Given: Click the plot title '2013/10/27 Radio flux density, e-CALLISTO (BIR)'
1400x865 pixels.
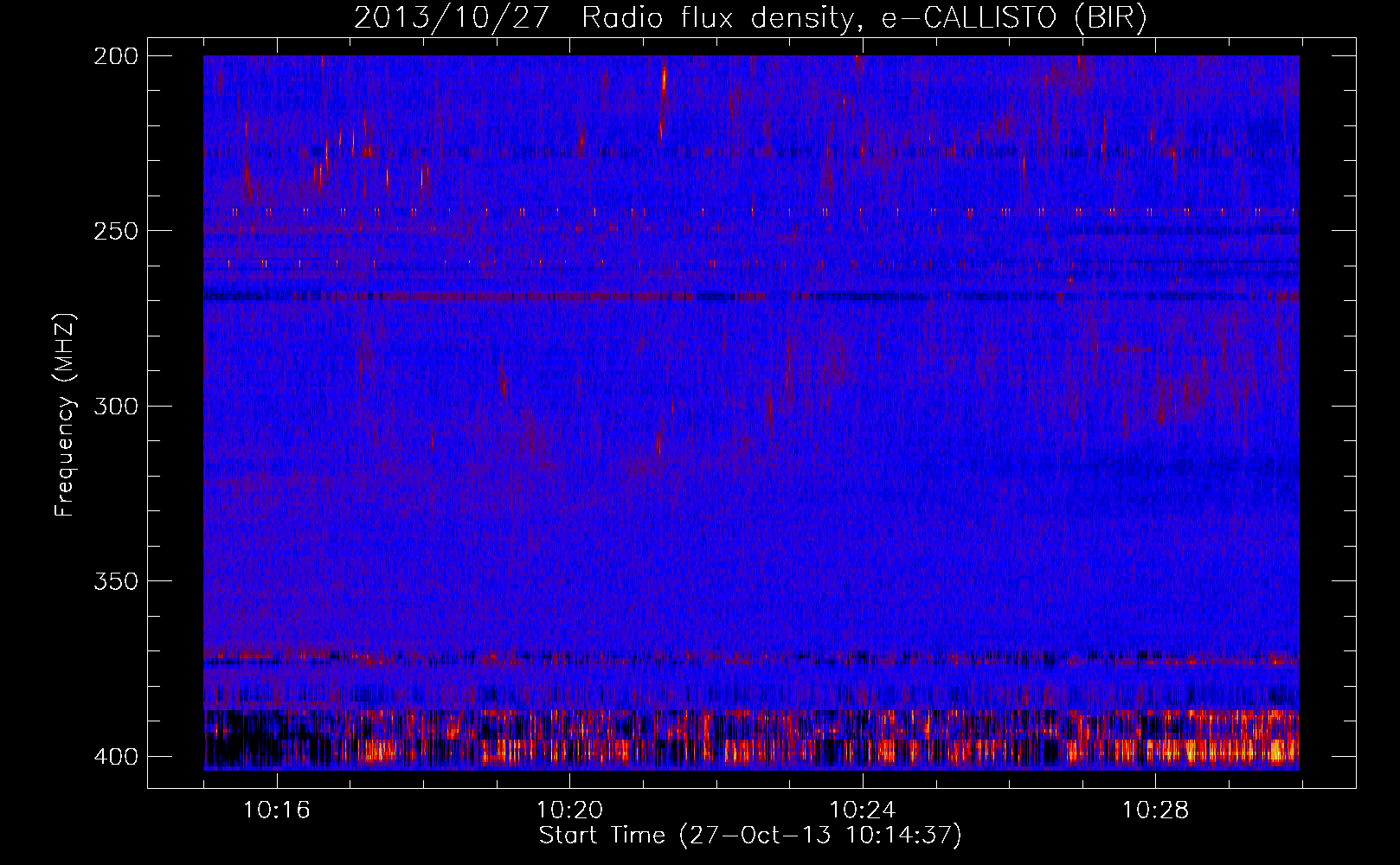Looking at the screenshot, I should click(x=750, y=18).
